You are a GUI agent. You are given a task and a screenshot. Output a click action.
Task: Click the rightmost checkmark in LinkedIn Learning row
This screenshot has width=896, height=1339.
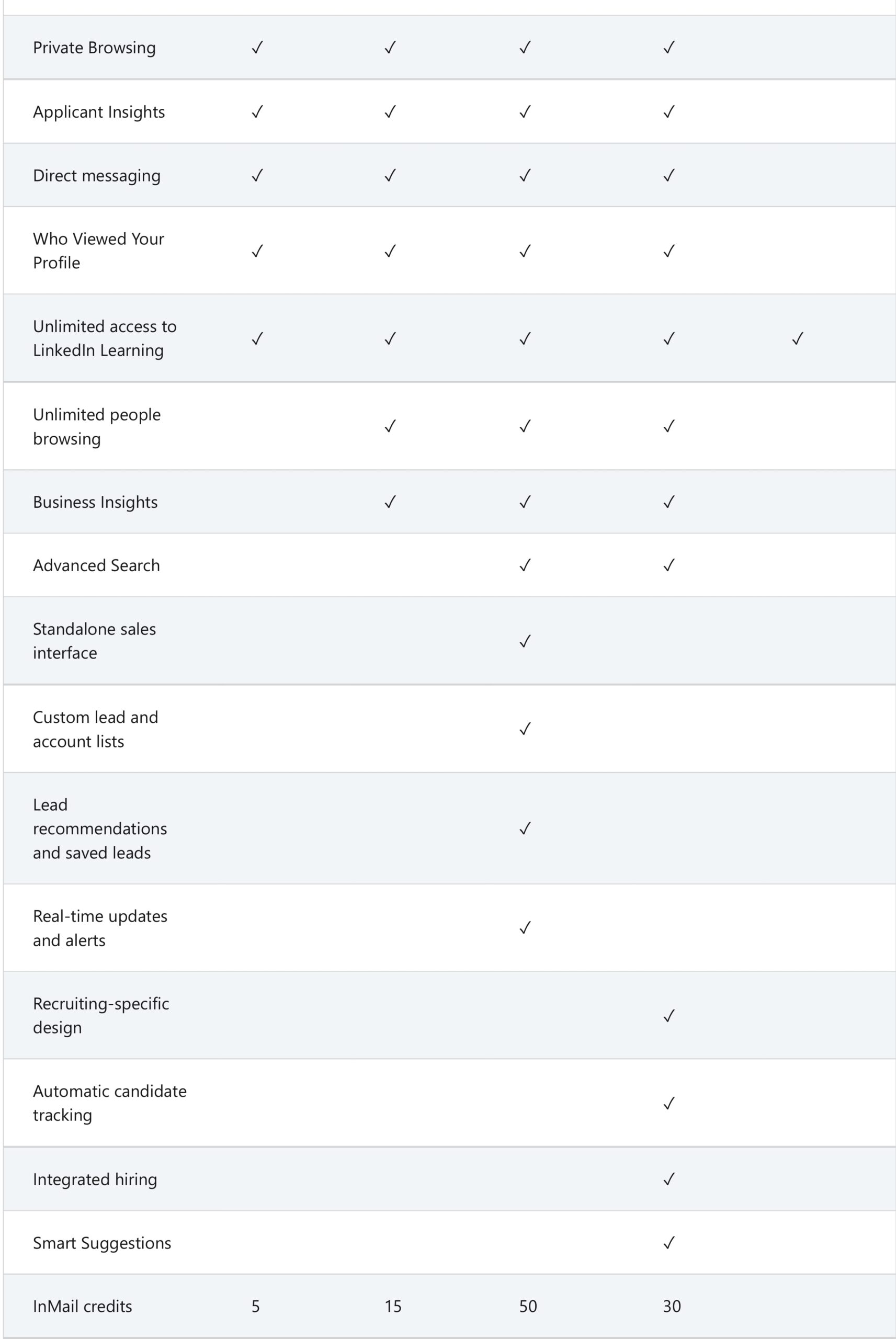(798, 339)
